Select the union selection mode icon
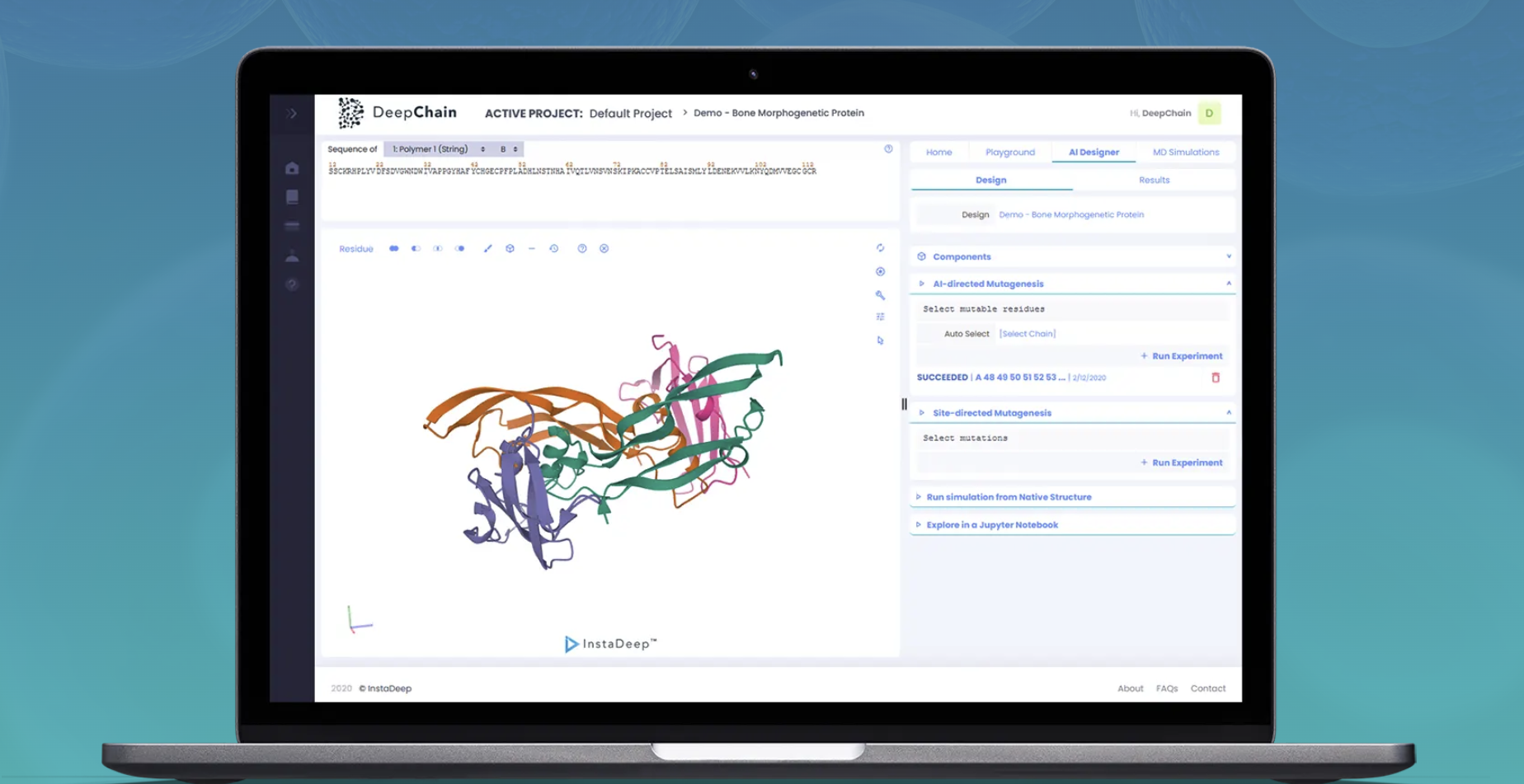 tap(394, 248)
